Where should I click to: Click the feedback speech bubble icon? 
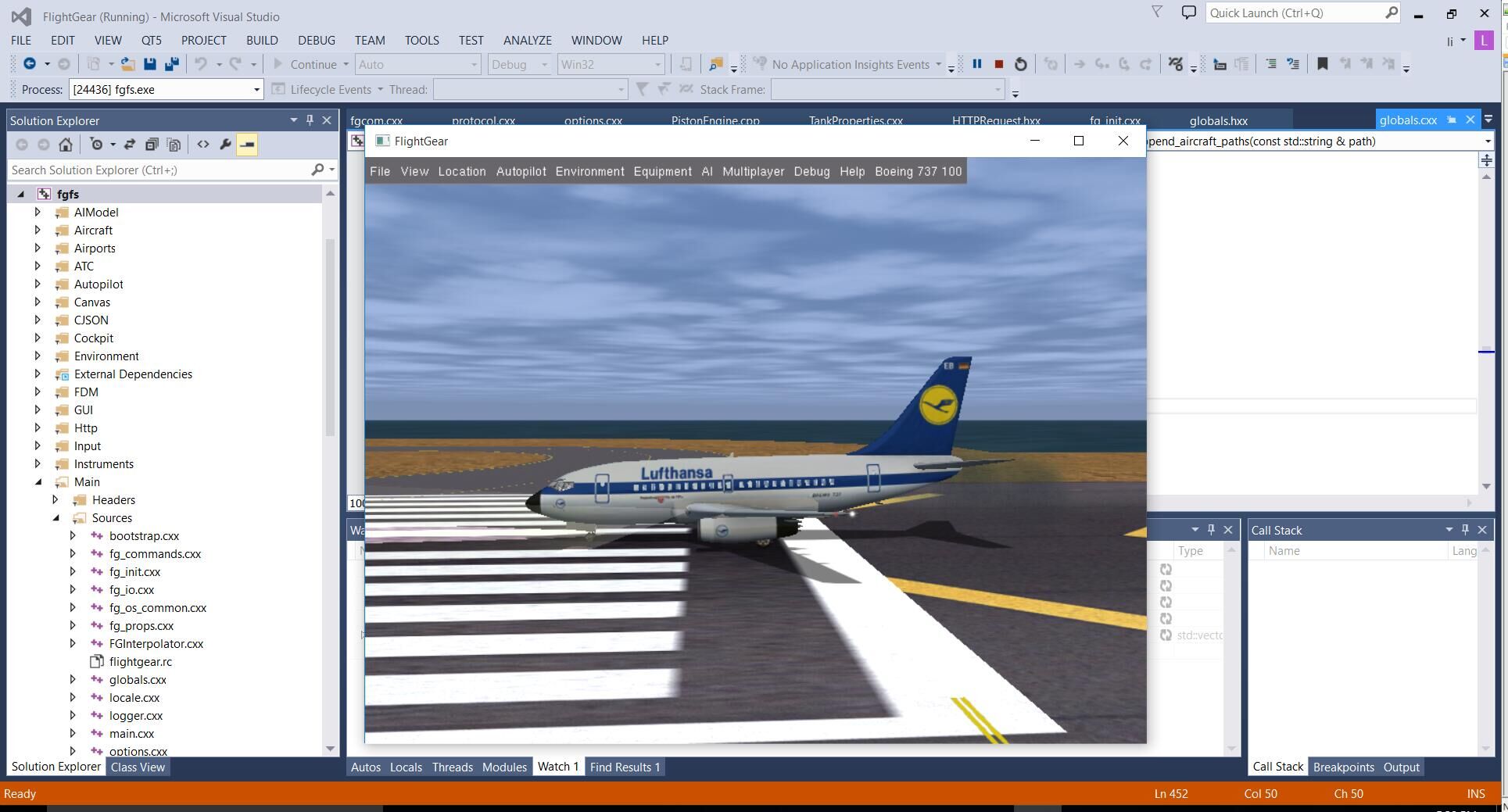click(1188, 13)
